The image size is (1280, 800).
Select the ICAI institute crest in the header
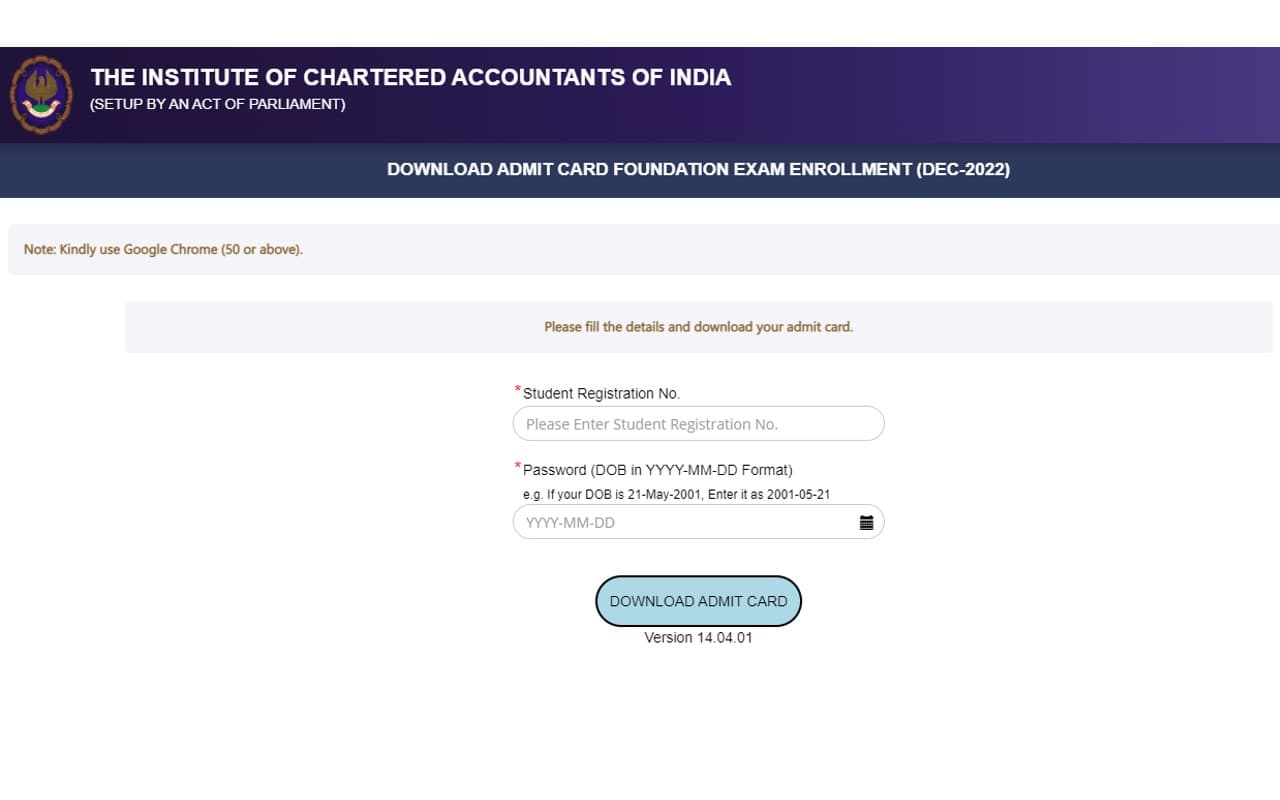pos(41,94)
